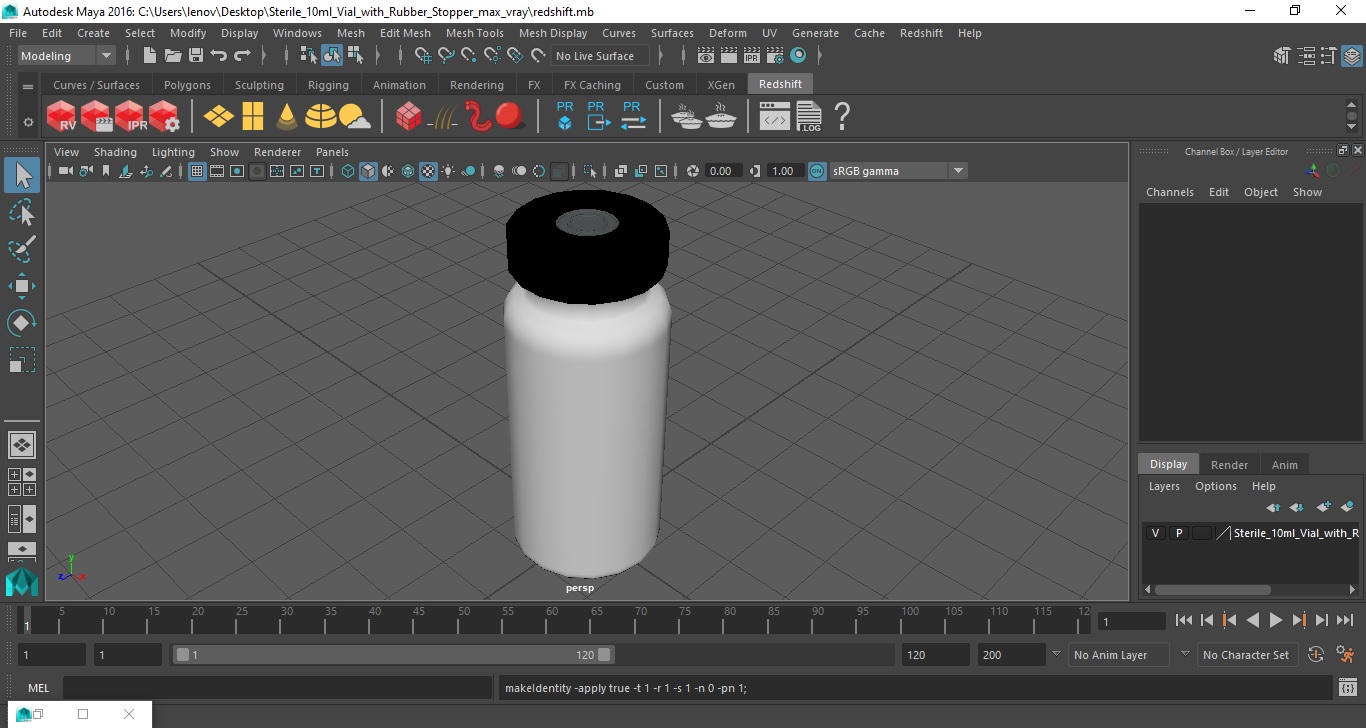Open the viewport Shading menu

(115, 152)
